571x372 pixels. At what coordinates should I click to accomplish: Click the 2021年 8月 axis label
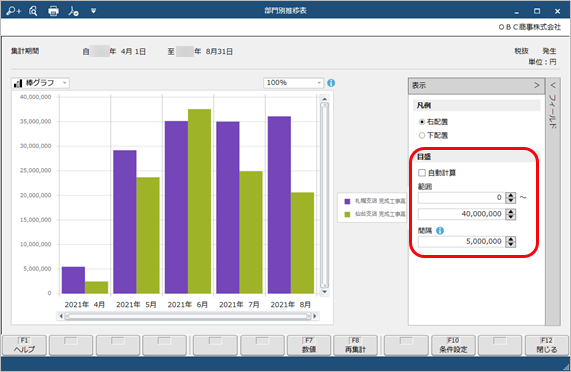pos(291,304)
